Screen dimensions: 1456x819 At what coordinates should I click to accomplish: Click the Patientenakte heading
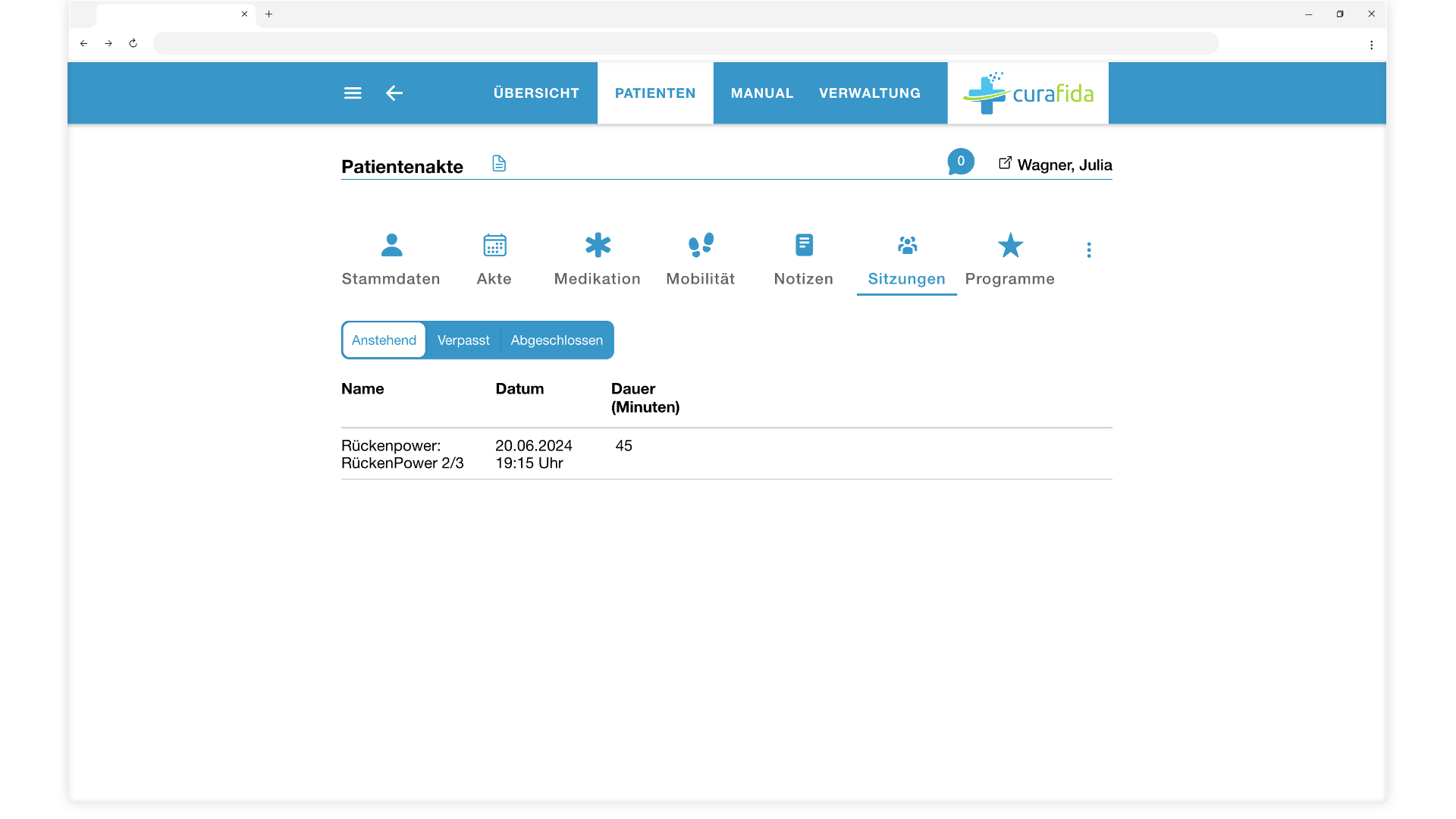pos(402,167)
